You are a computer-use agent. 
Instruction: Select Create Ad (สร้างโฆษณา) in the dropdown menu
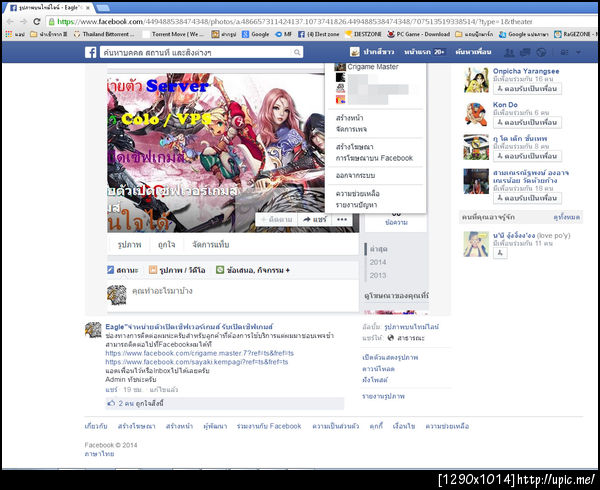(354, 147)
